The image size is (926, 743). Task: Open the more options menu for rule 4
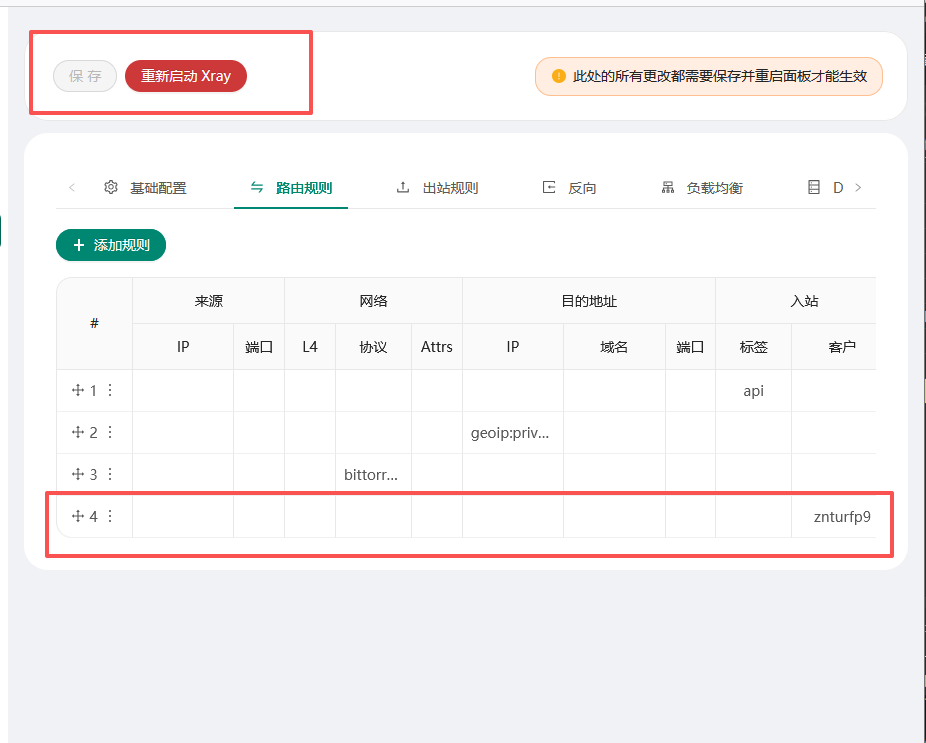click(110, 517)
